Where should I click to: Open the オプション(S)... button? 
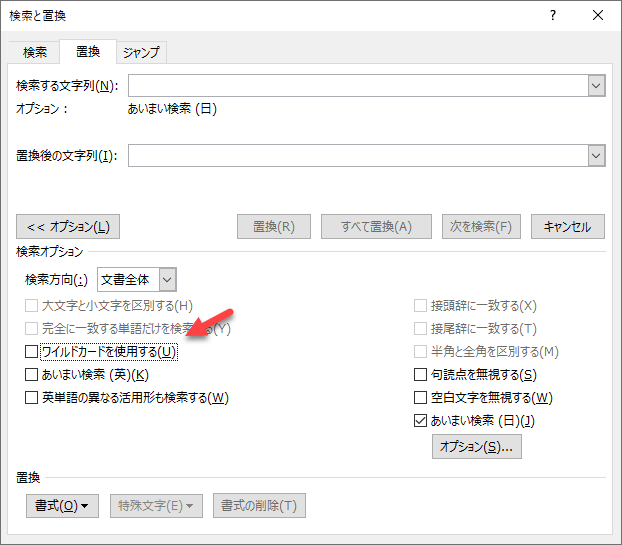pos(476,447)
